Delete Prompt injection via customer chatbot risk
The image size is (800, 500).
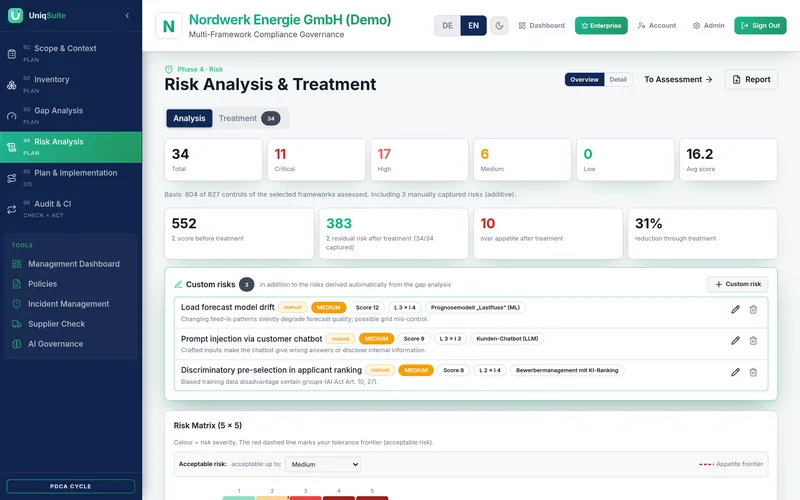click(x=753, y=341)
